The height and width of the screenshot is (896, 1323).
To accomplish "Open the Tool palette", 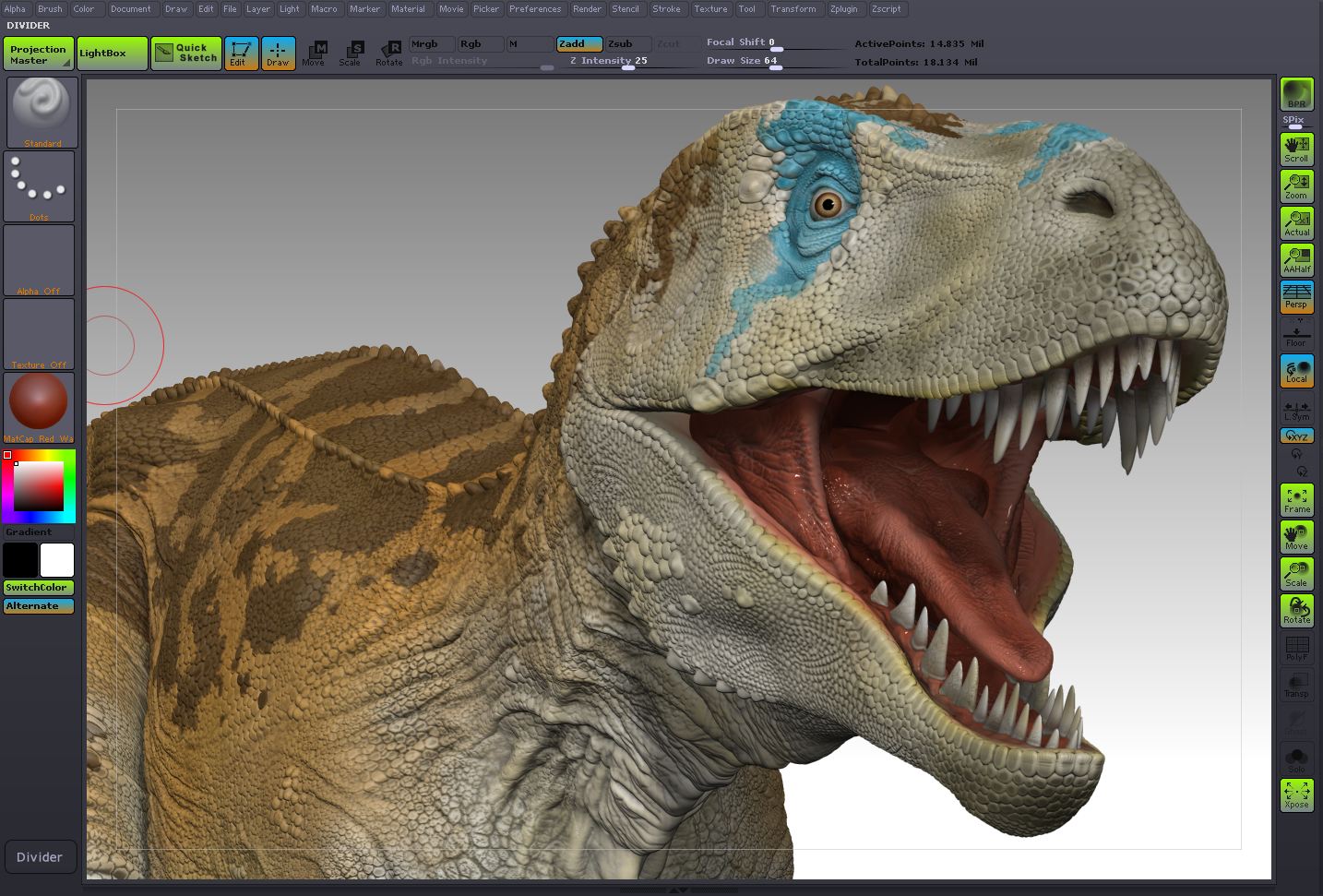I will click(746, 9).
